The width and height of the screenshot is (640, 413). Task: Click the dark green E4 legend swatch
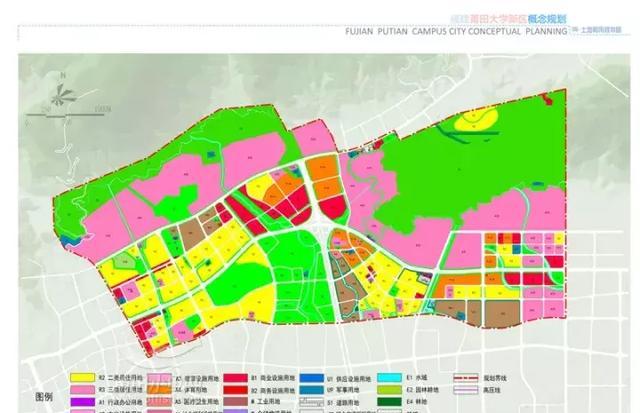point(389,402)
